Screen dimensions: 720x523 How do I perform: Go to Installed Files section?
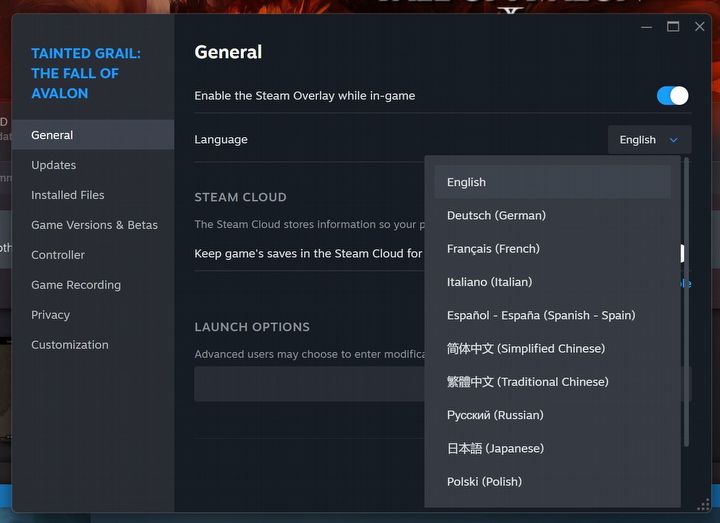pyautogui.click(x=67, y=195)
